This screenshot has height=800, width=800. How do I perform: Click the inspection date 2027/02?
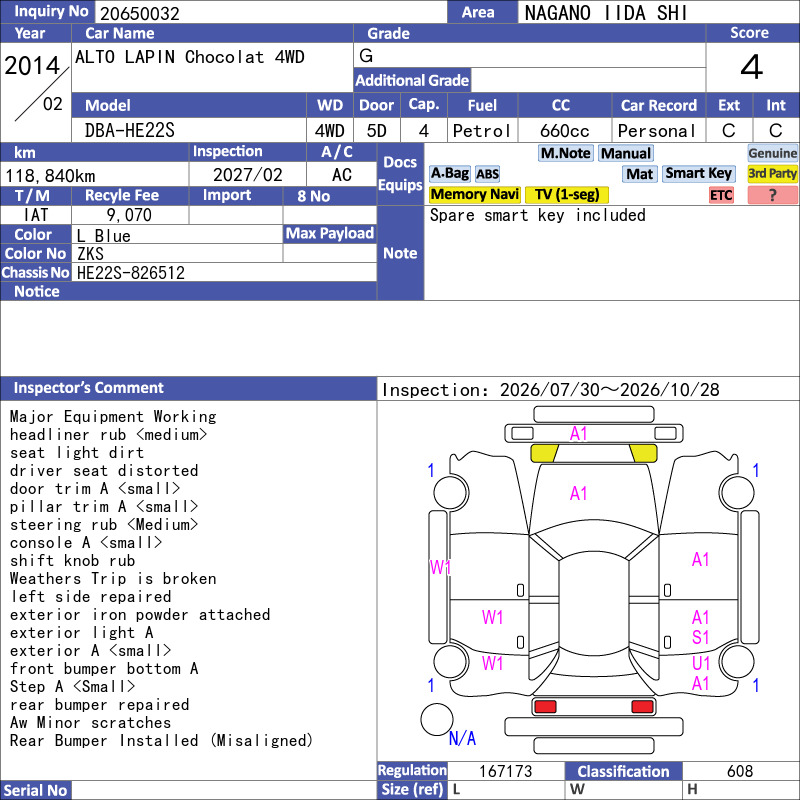click(247, 175)
